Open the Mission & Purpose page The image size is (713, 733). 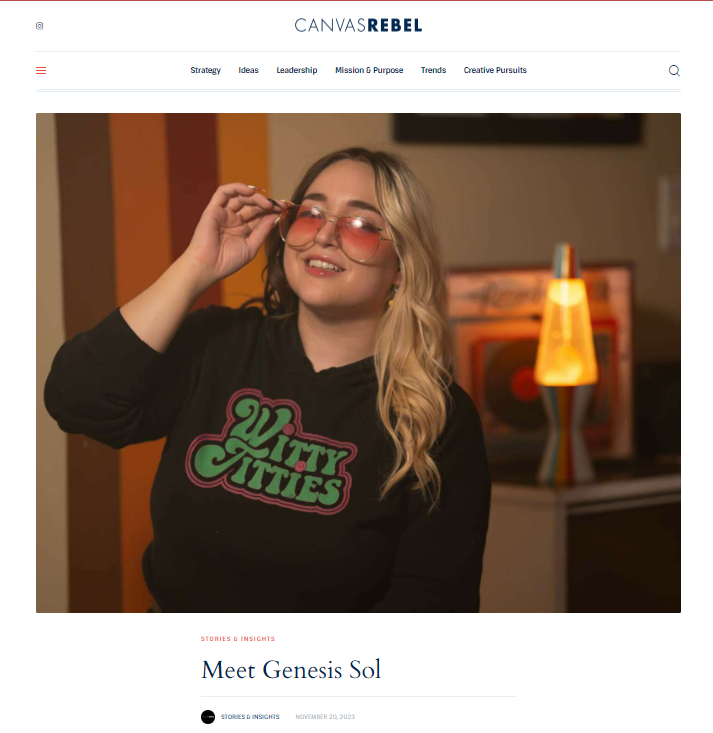pos(369,70)
